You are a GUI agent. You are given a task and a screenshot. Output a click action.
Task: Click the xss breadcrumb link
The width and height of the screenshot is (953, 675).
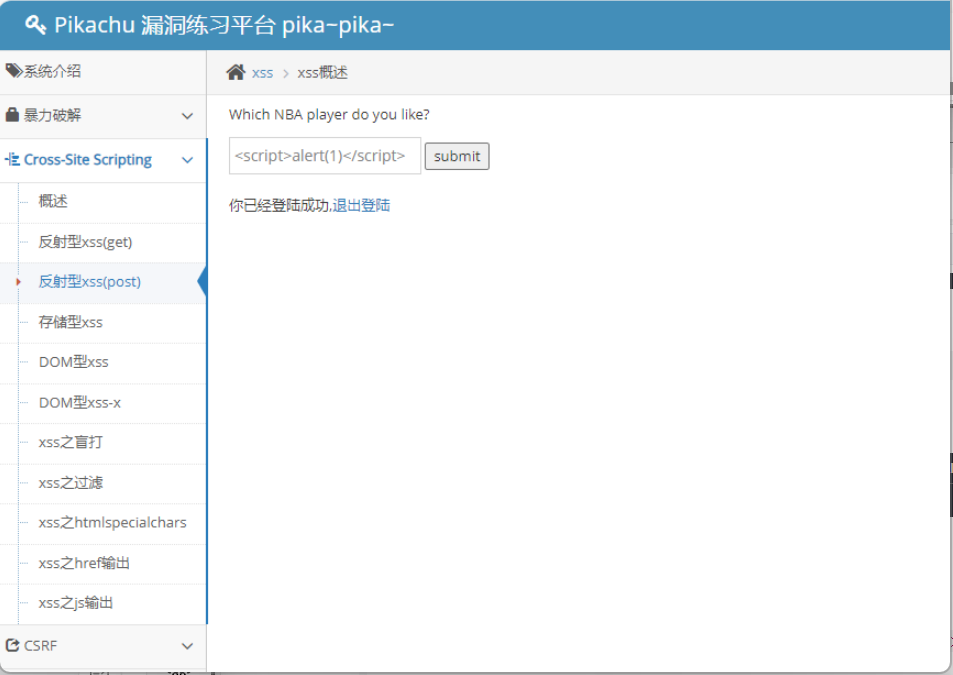[x=263, y=73]
